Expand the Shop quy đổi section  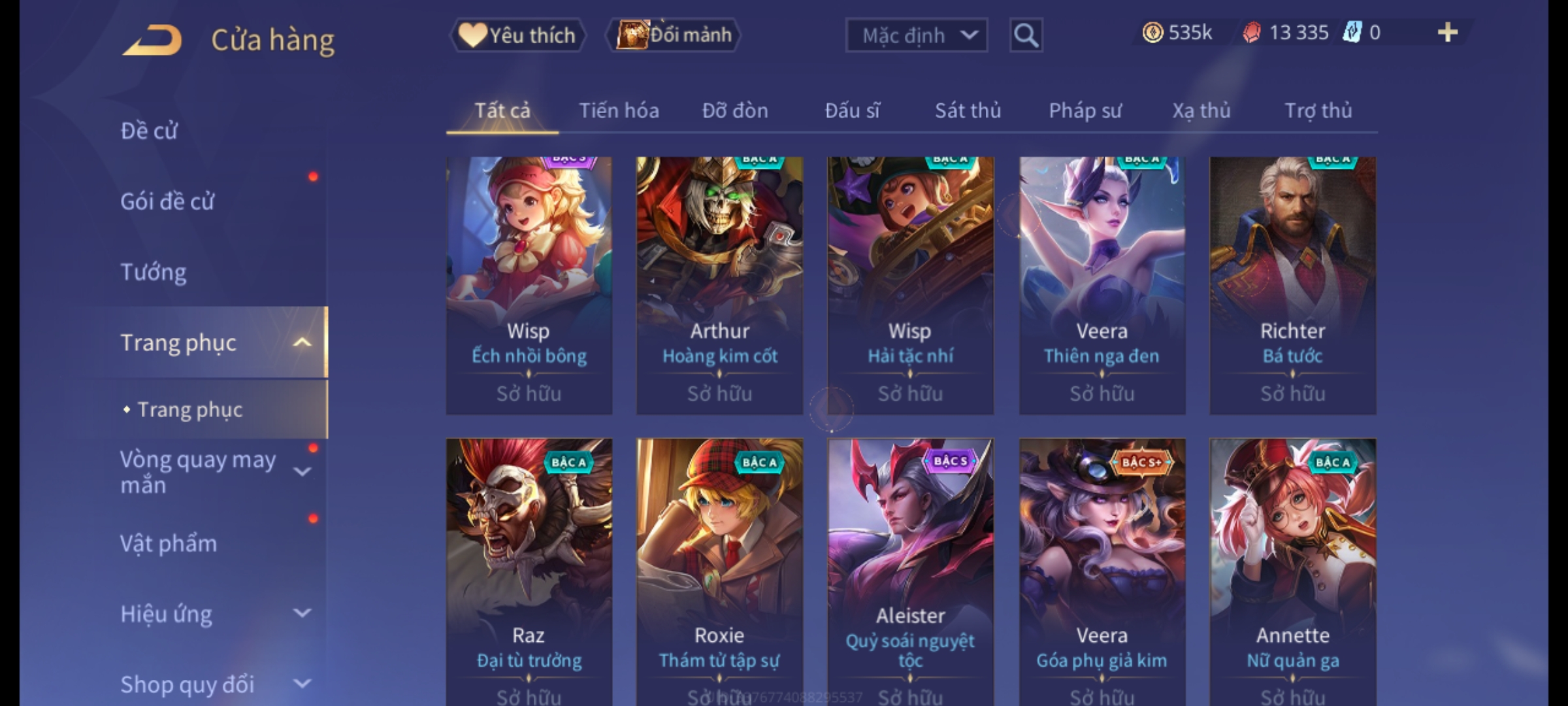tap(302, 684)
